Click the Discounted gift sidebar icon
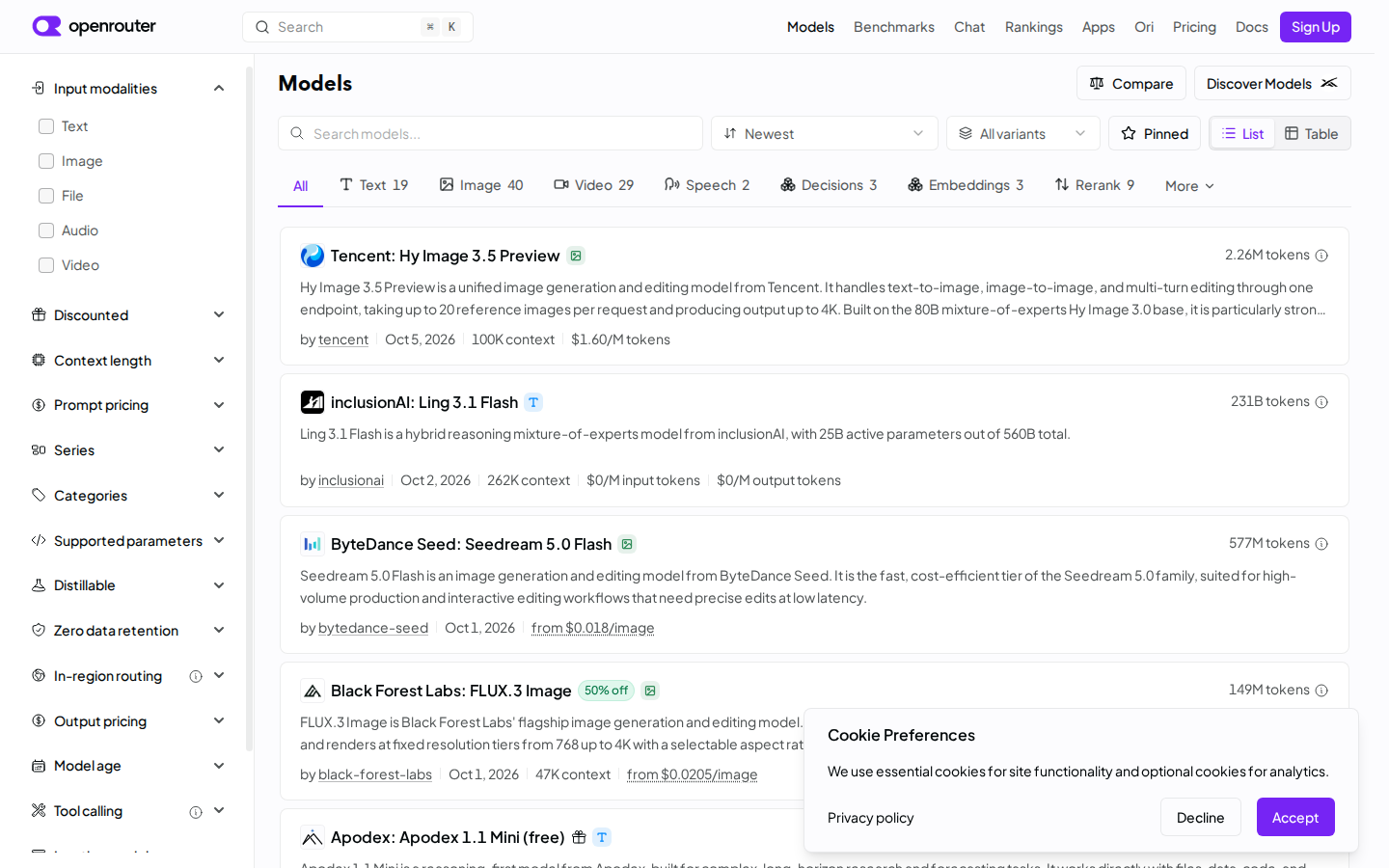Image resolution: width=1389 pixels, height=868 pixels. click(x=39, y=314)
